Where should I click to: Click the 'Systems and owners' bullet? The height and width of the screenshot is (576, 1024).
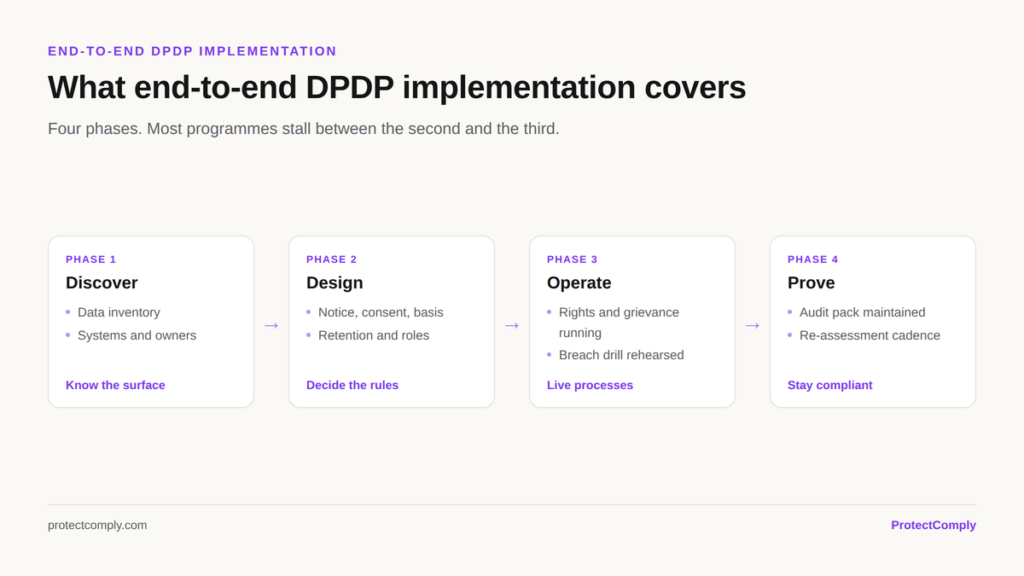pos(136,336)
